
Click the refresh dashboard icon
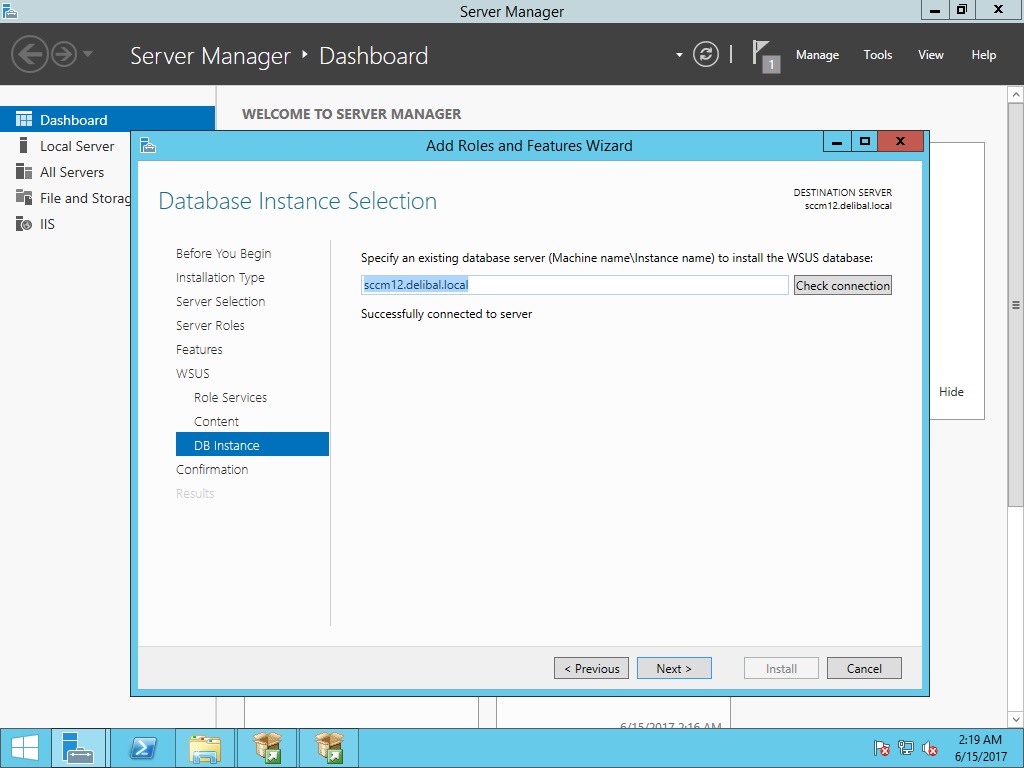pyautogui.click(x=706, y=54)
